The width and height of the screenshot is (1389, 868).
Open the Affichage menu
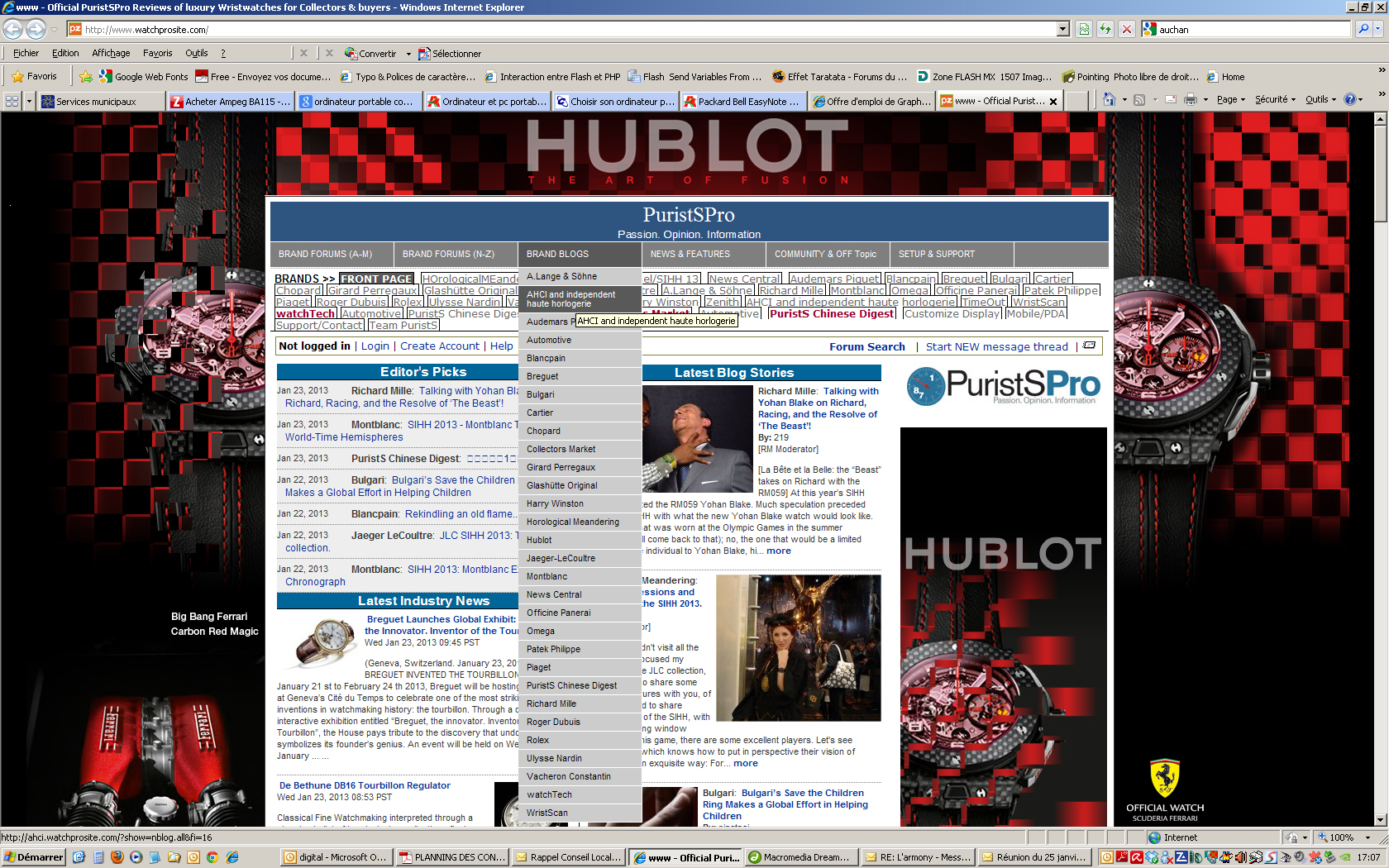click(111, 53)
